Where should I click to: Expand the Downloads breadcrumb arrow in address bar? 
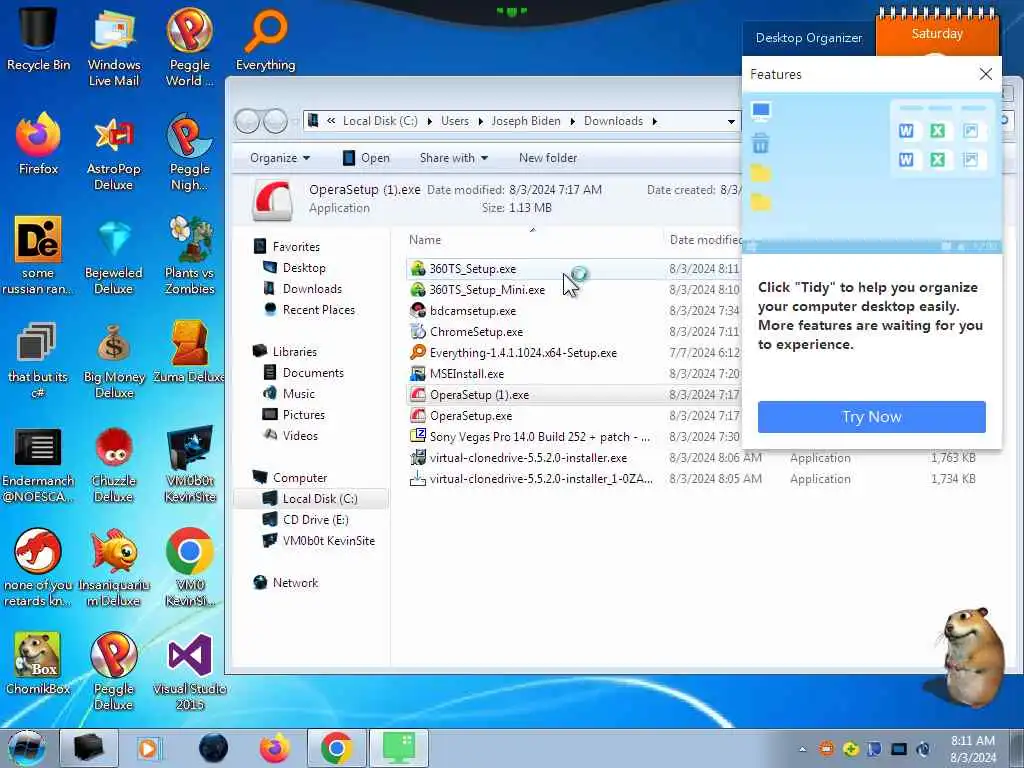click(x=654, y=121)
